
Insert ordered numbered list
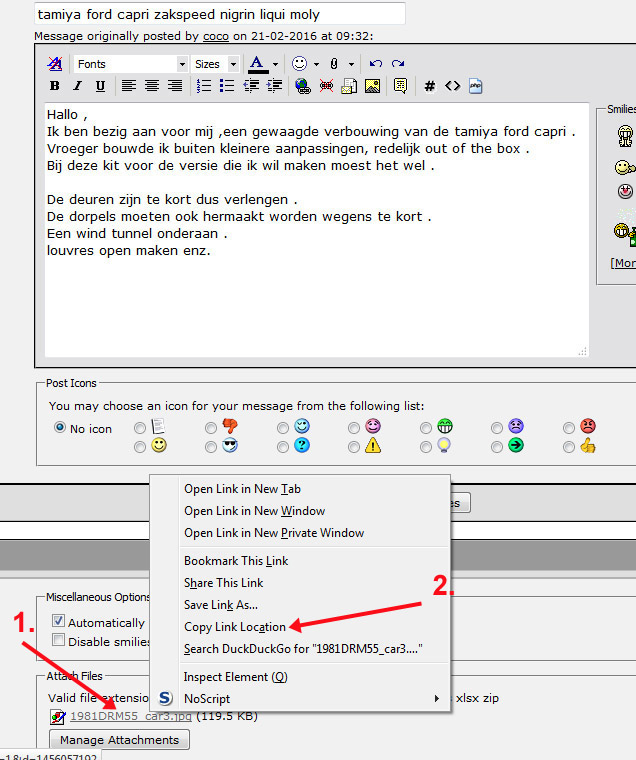click(x=204, y=86)
